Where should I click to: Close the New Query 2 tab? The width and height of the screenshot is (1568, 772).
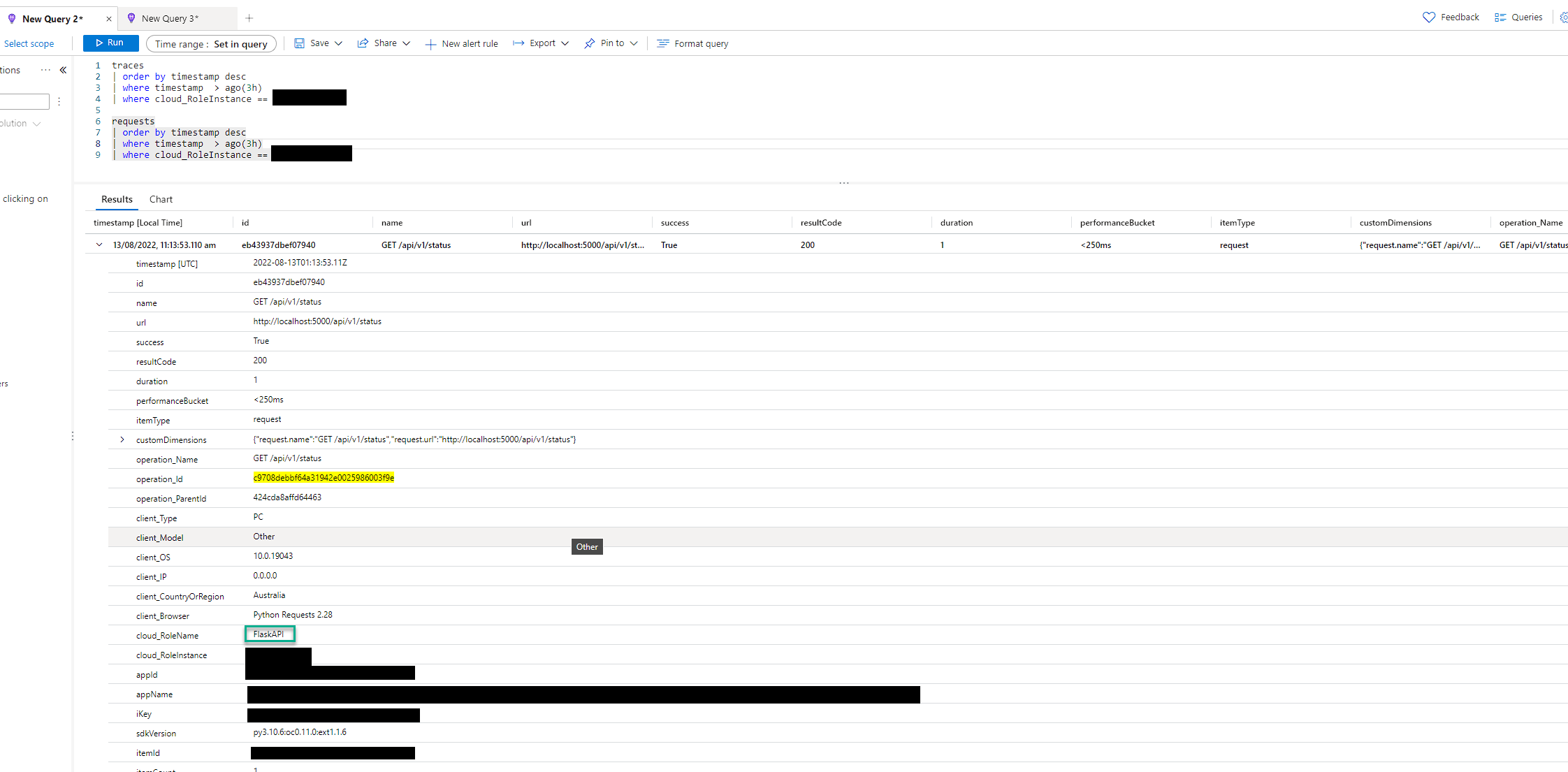pos(108,19)
